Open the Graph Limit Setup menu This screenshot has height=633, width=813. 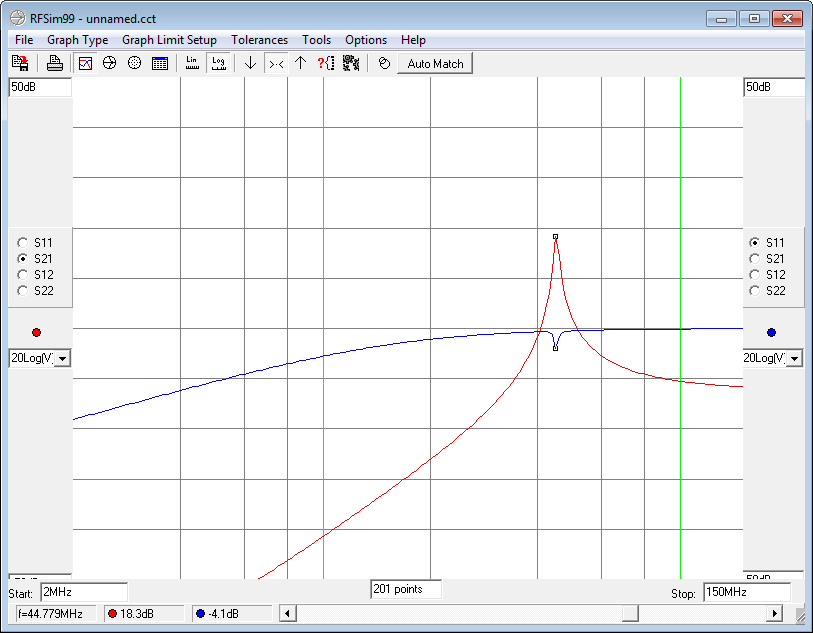(169, 40)
